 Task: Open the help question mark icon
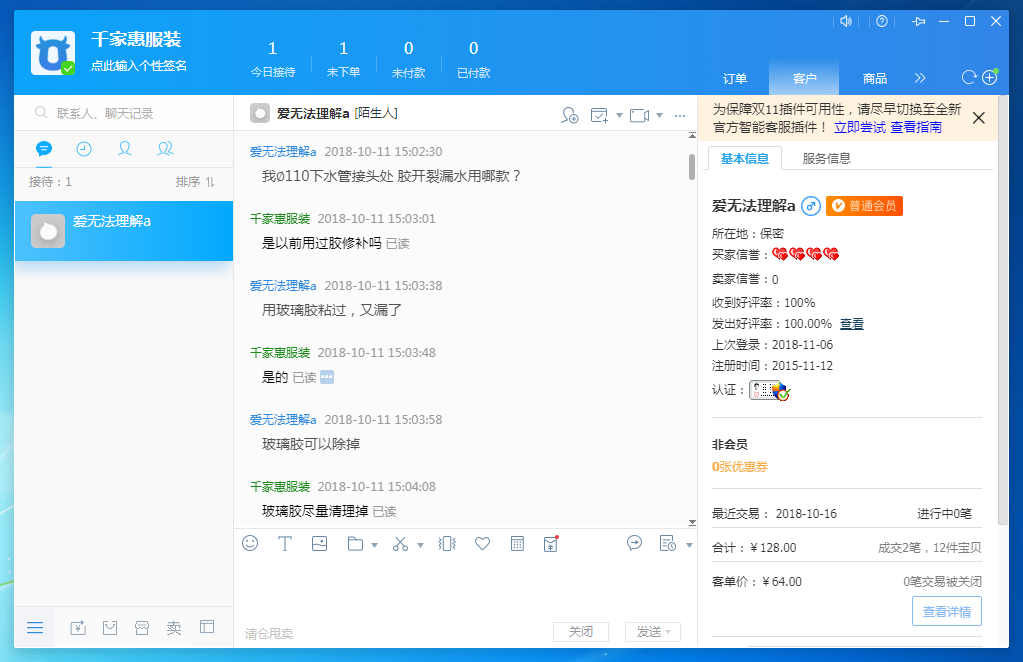pos(882,22)
